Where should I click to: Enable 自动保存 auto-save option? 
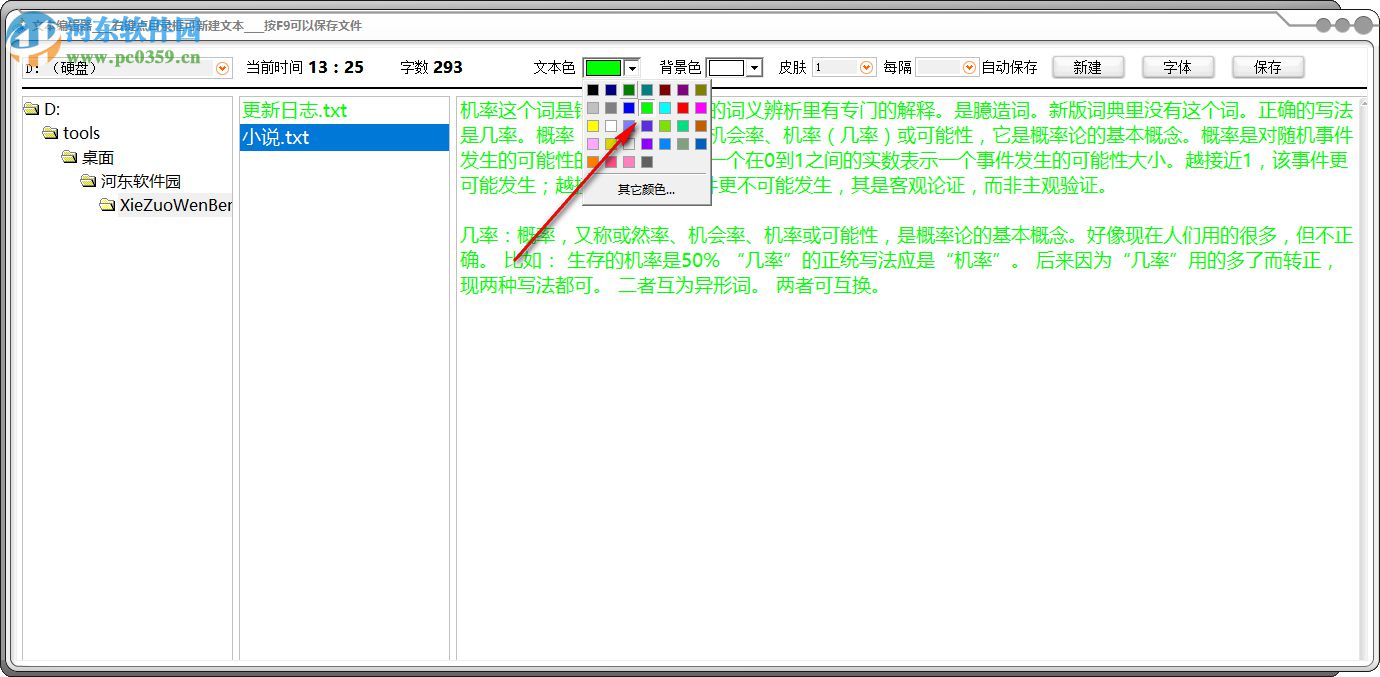click(x=1010, y=67)
